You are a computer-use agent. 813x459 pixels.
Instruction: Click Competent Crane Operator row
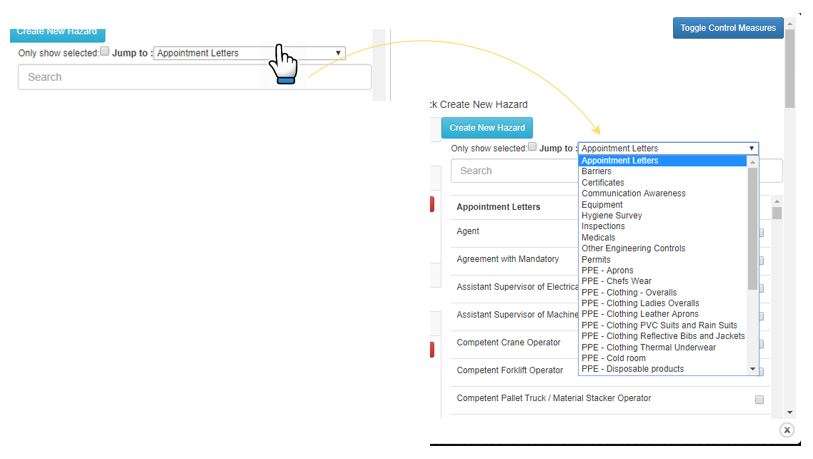tap(508, 343)
